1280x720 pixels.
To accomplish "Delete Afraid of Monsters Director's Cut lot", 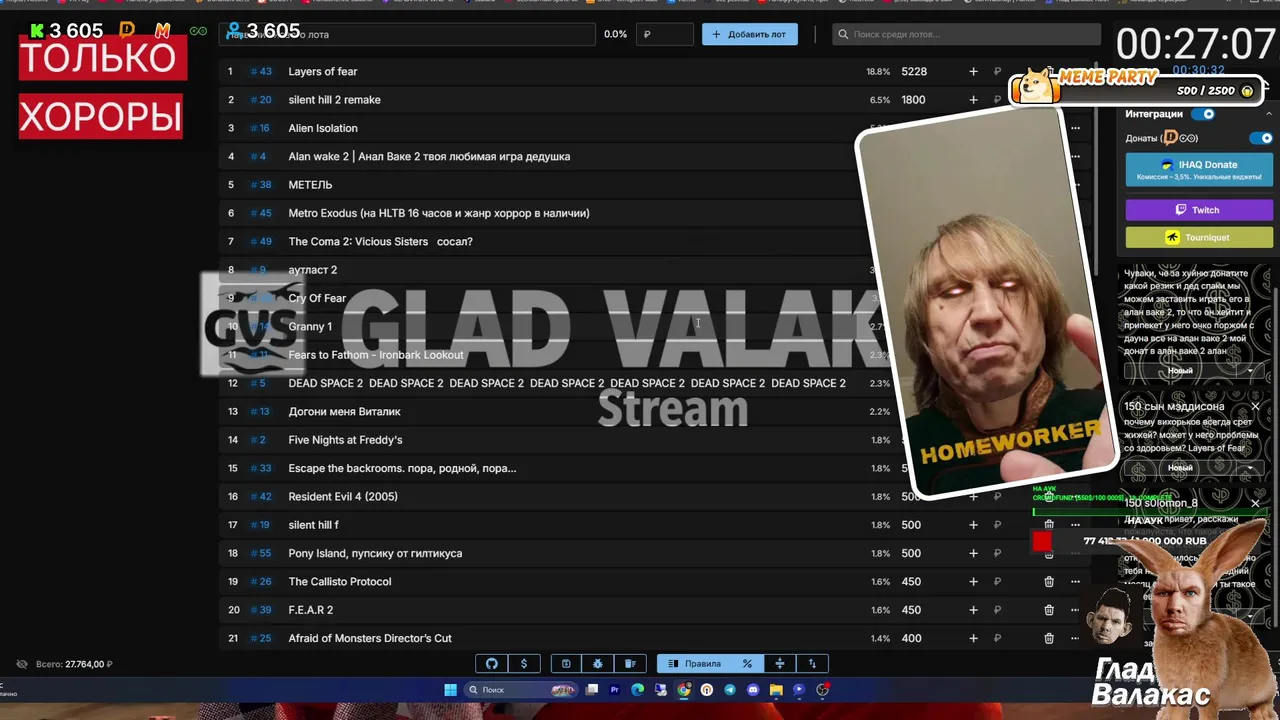I will tap(1049, 638).
